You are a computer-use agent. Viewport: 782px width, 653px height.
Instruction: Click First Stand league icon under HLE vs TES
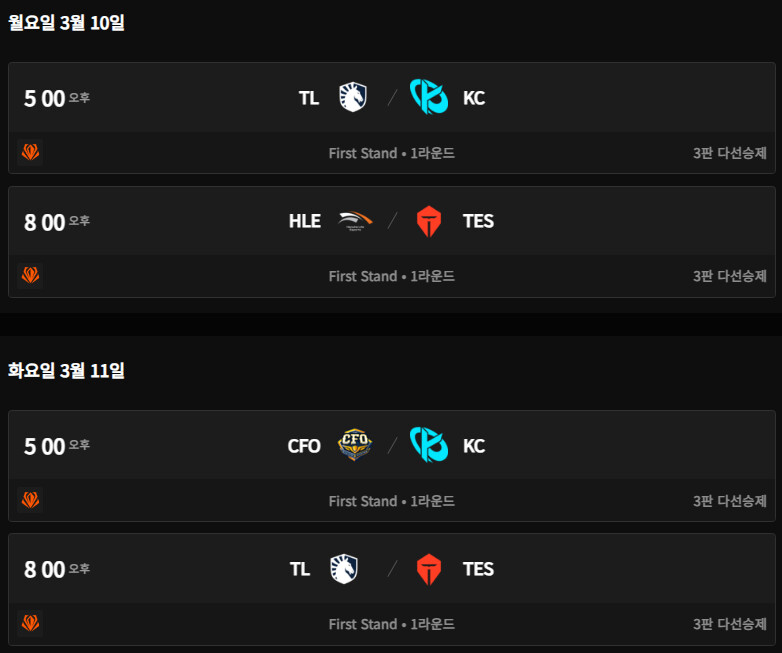coord(31,275)
